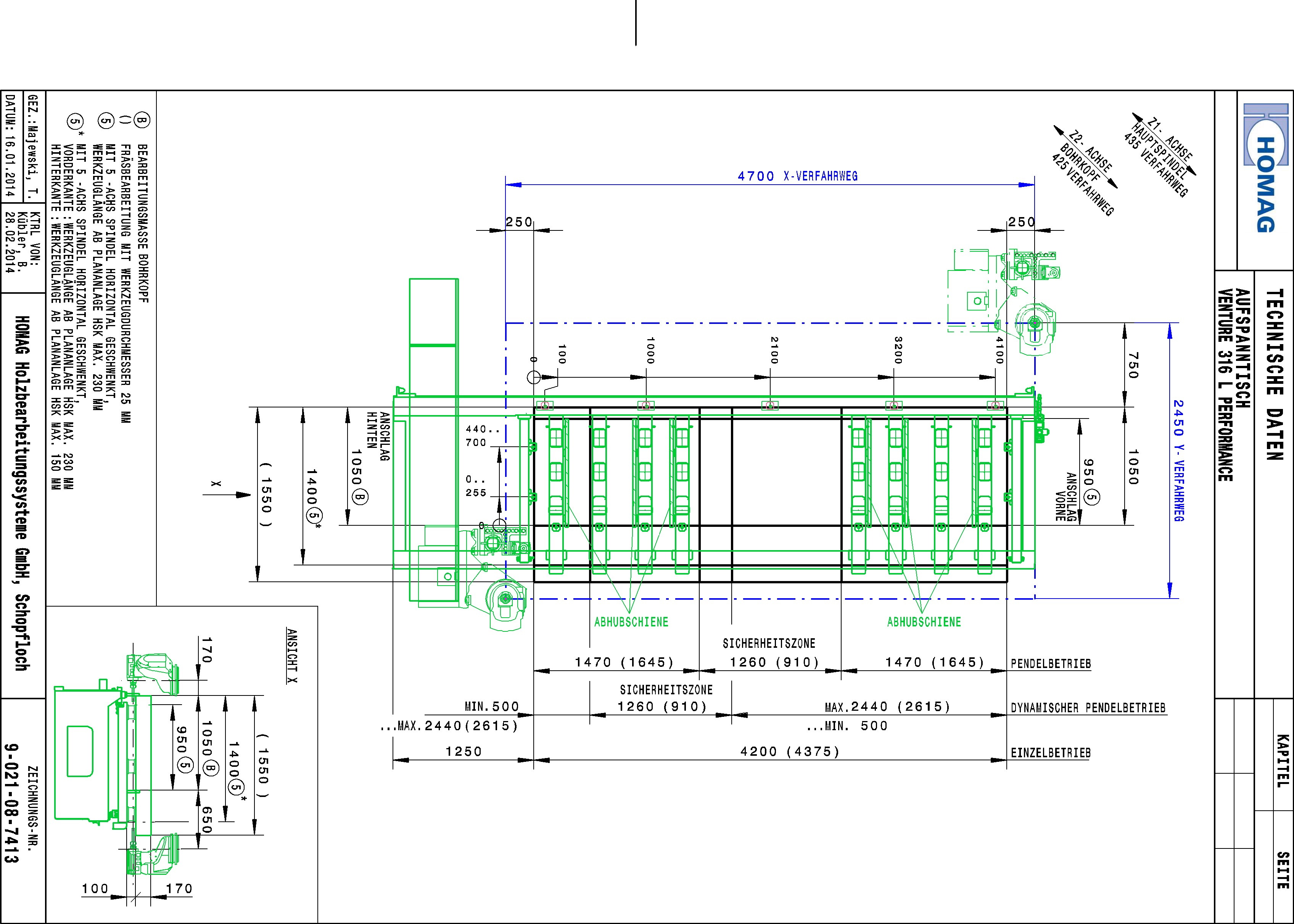The image size is (1294, 924).
Task: Select drawing number "9-021-08-7413"
Action: [12, 803]
